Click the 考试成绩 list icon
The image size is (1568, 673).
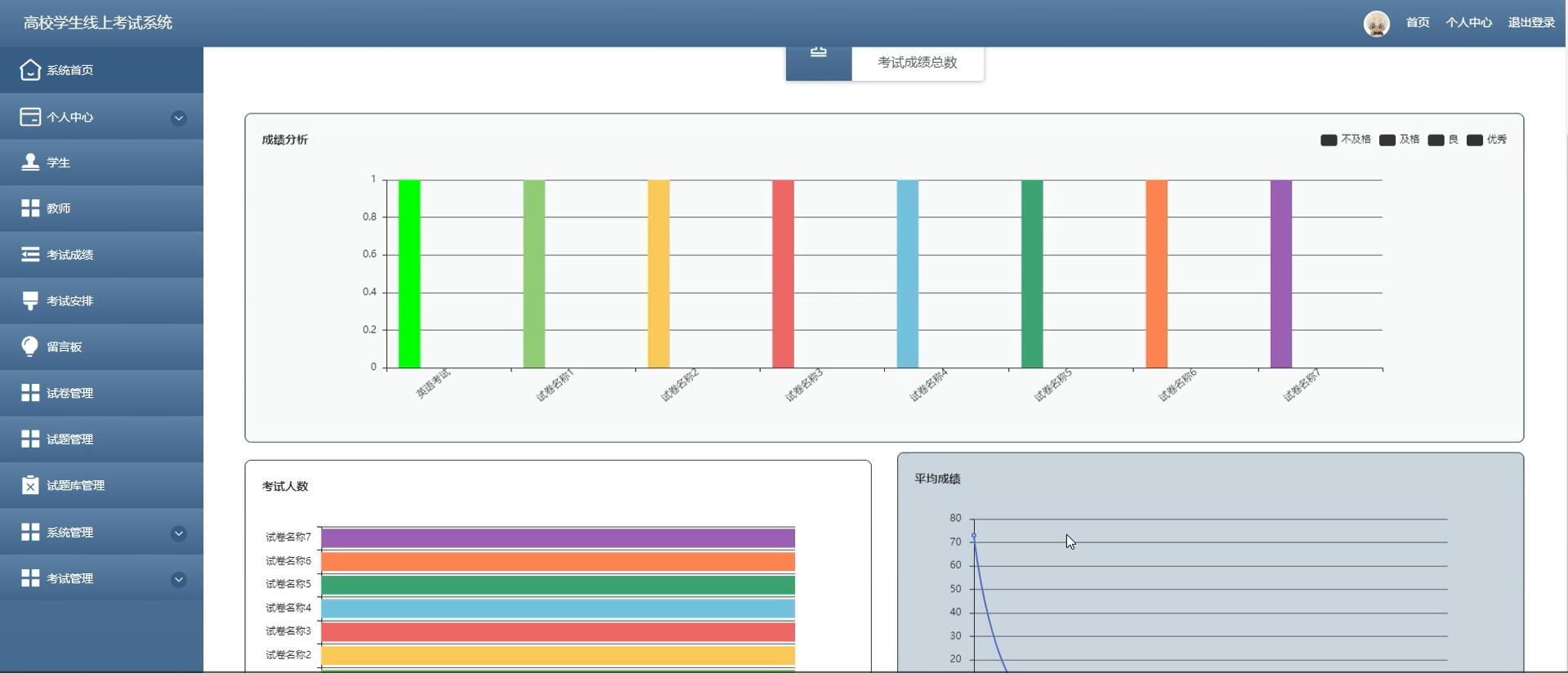tap(30, 254)
